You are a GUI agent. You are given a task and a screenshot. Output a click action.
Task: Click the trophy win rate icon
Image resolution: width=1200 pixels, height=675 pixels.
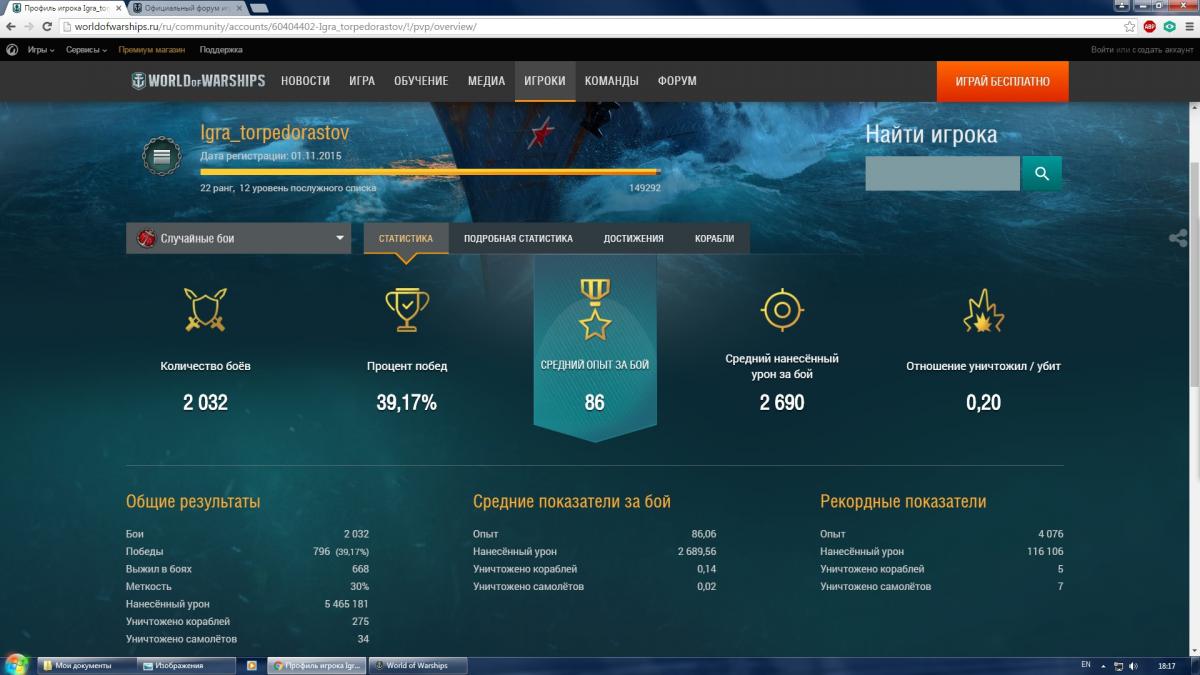[407, 309]
